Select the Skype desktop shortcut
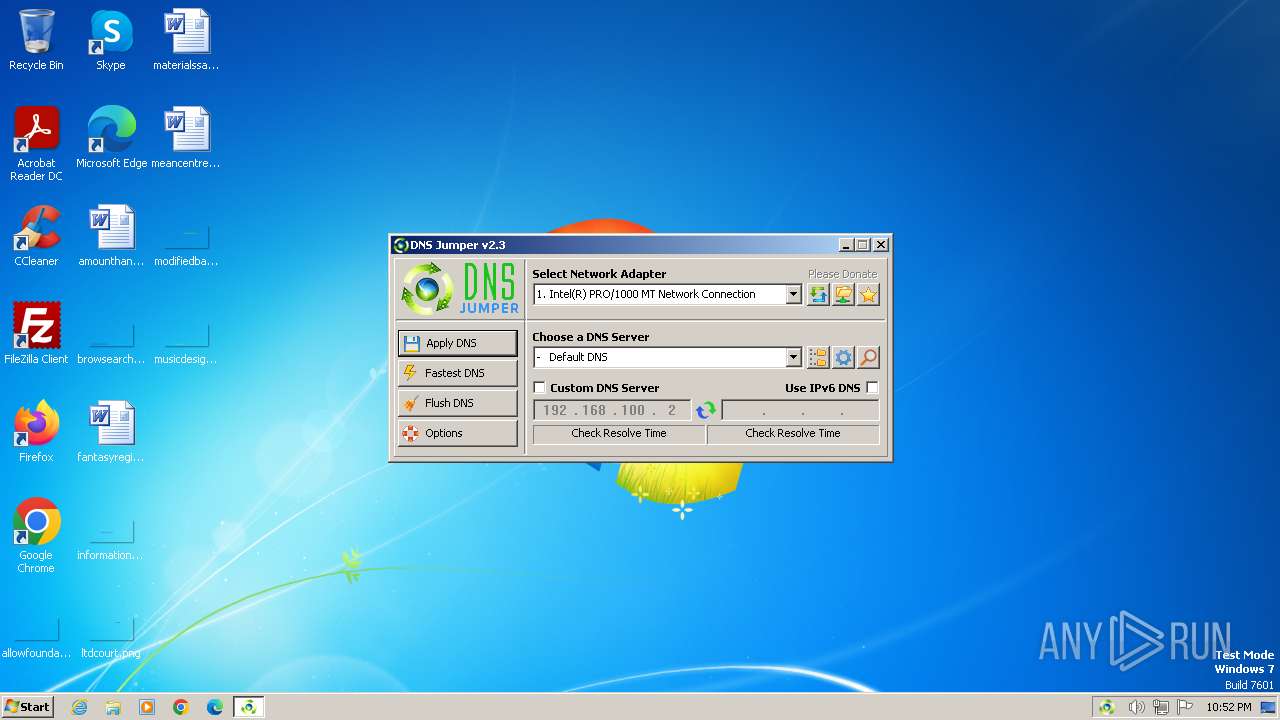 (x=110, y=40)
